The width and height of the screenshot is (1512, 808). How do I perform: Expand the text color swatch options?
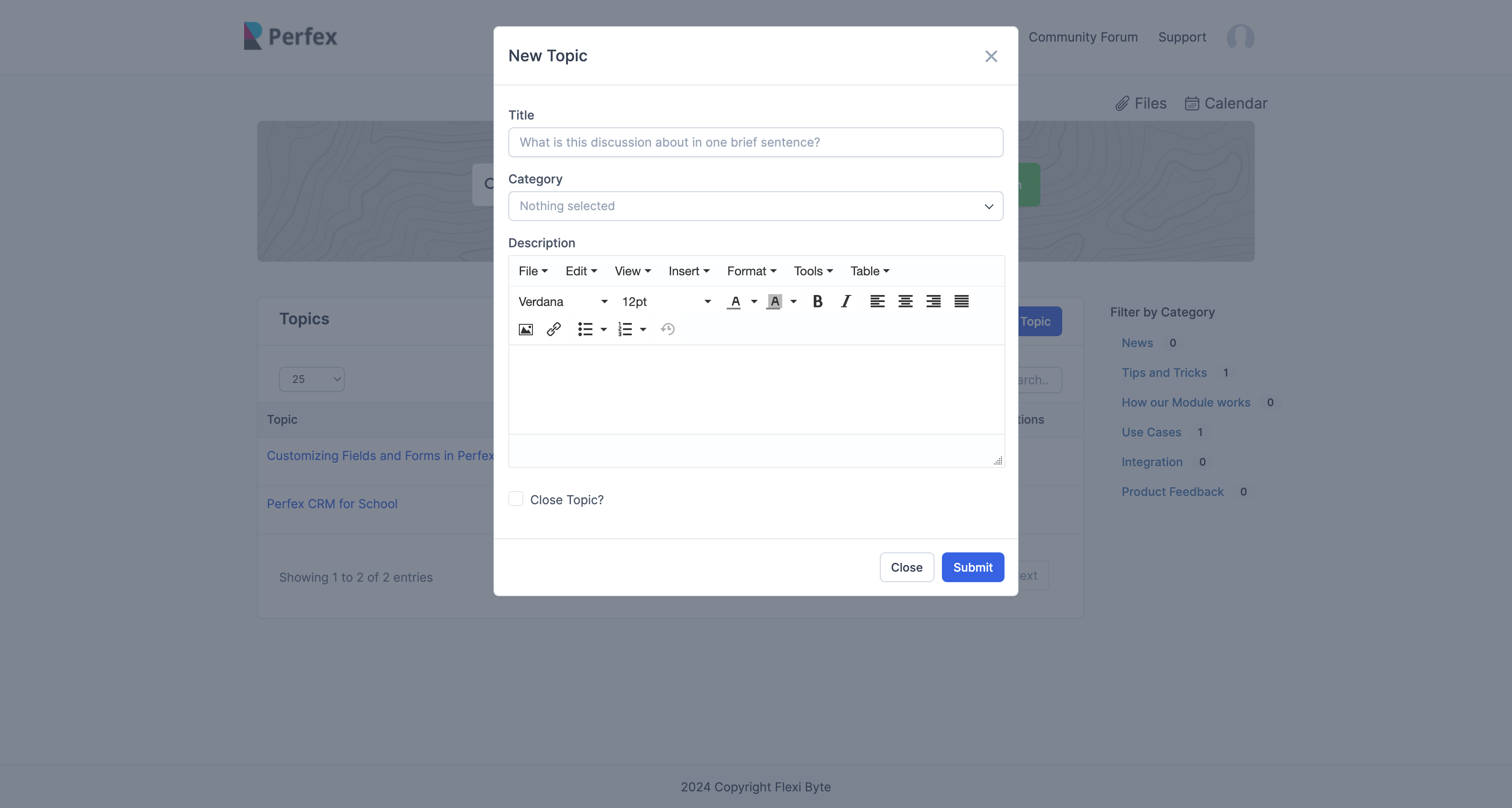click(754, 301)
